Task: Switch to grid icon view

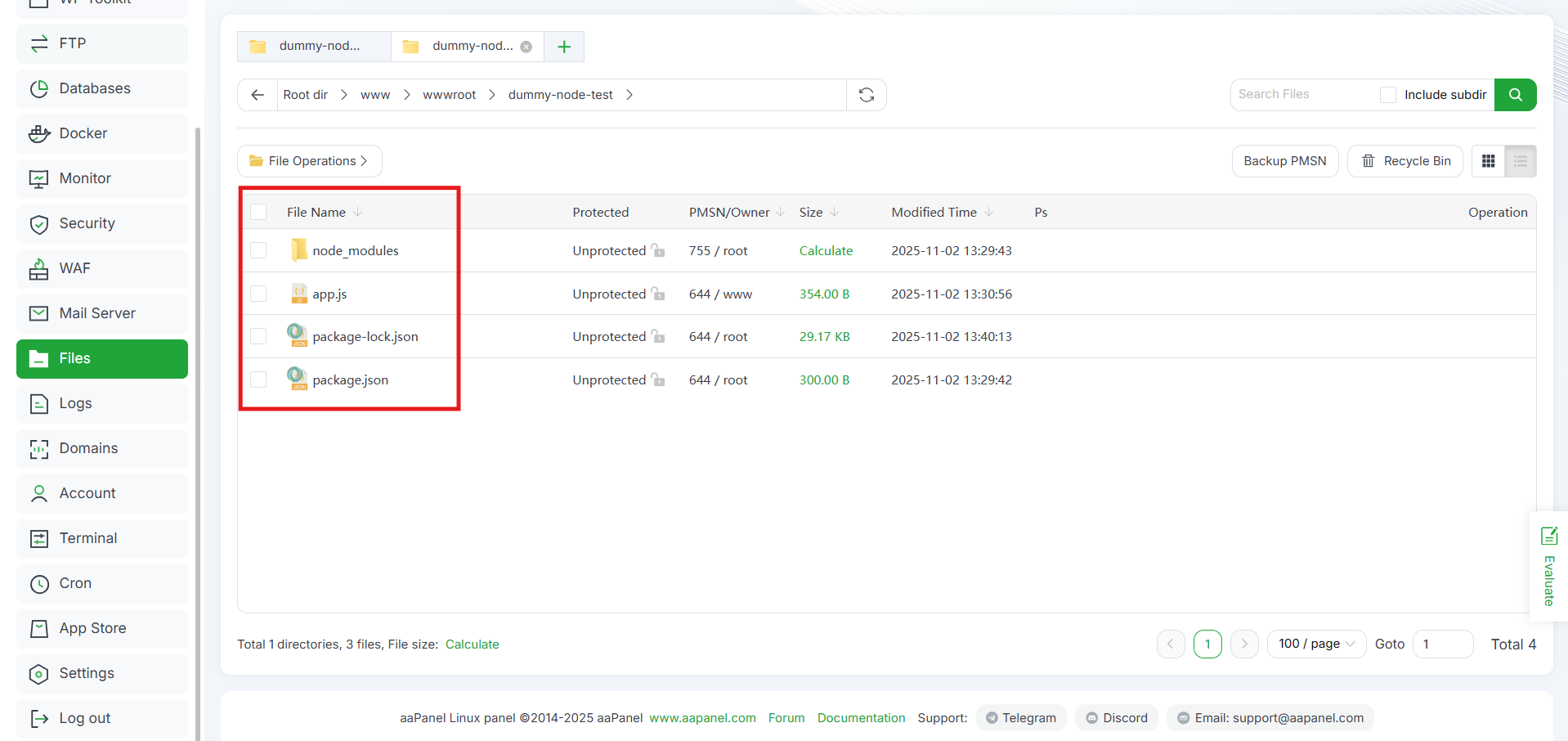Action: (1489, 161)
